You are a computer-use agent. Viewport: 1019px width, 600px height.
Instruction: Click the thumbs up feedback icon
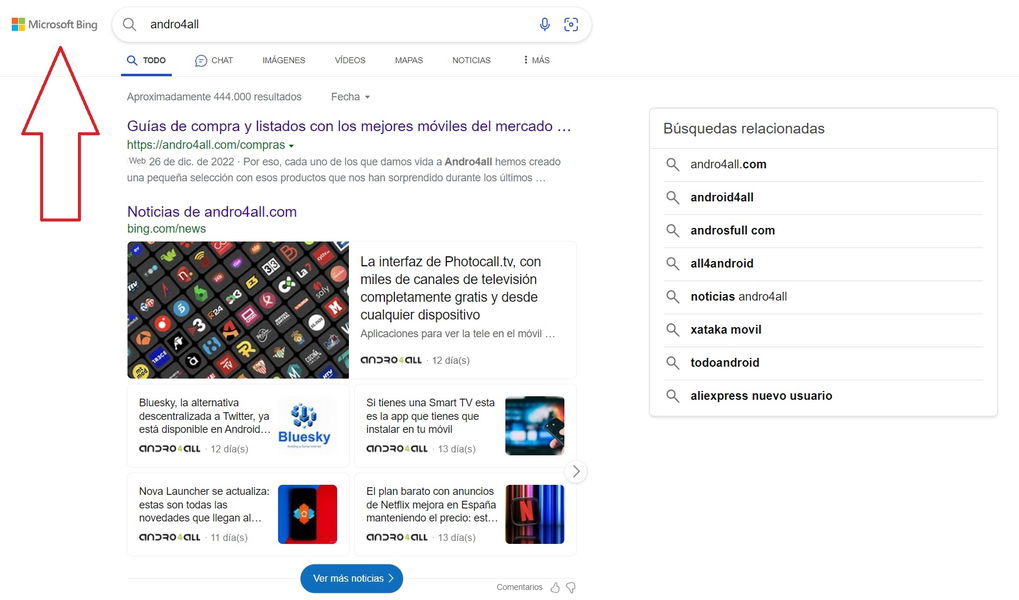pyautogui.click(x=555, y=588)
